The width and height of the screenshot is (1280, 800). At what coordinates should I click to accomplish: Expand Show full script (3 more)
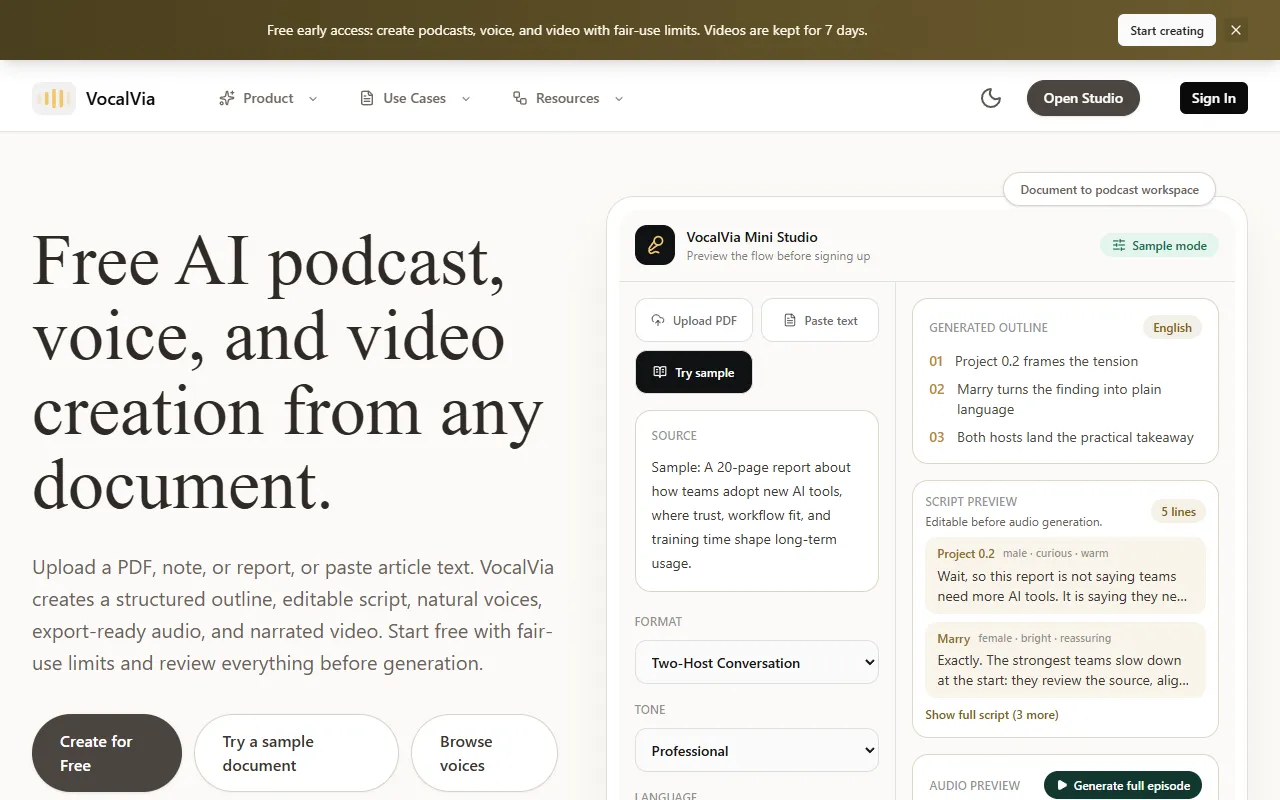pyautogui.click(x=992, y=714)
